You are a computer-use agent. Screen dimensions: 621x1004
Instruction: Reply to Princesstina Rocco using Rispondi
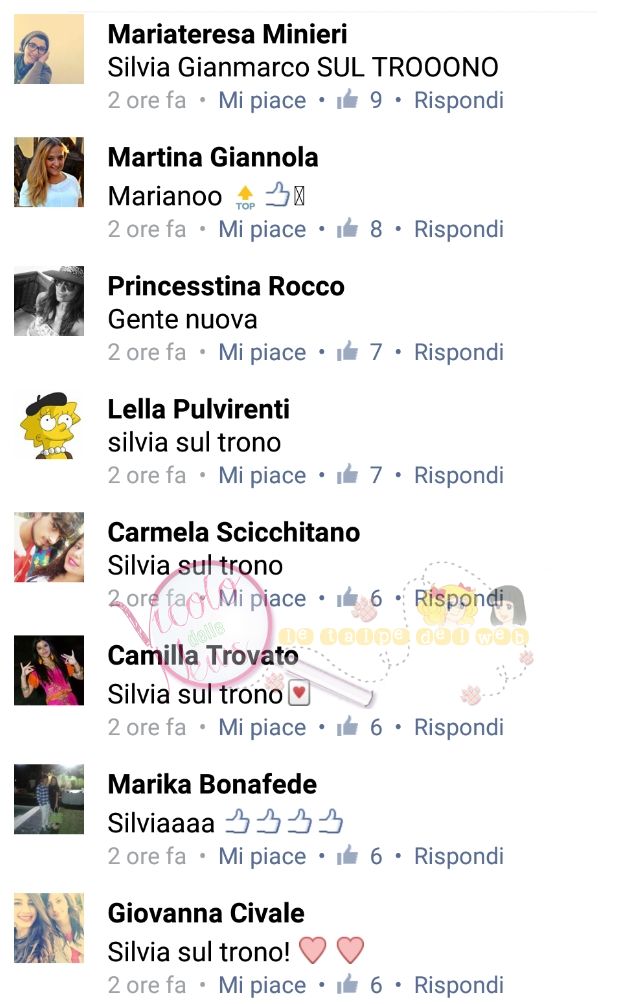pos(458,352)
